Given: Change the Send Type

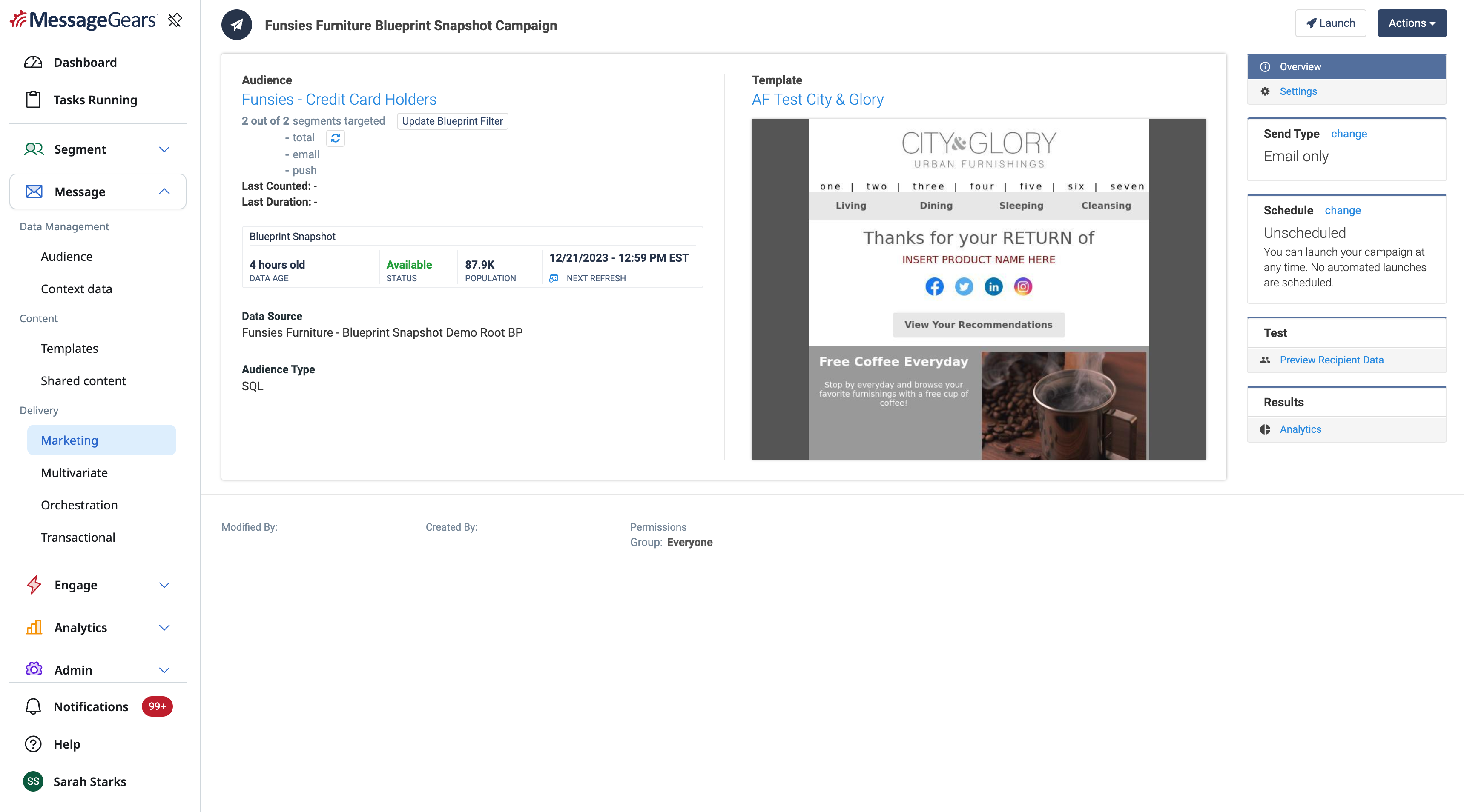Looking at the screenshot, I should (1349, 134).
